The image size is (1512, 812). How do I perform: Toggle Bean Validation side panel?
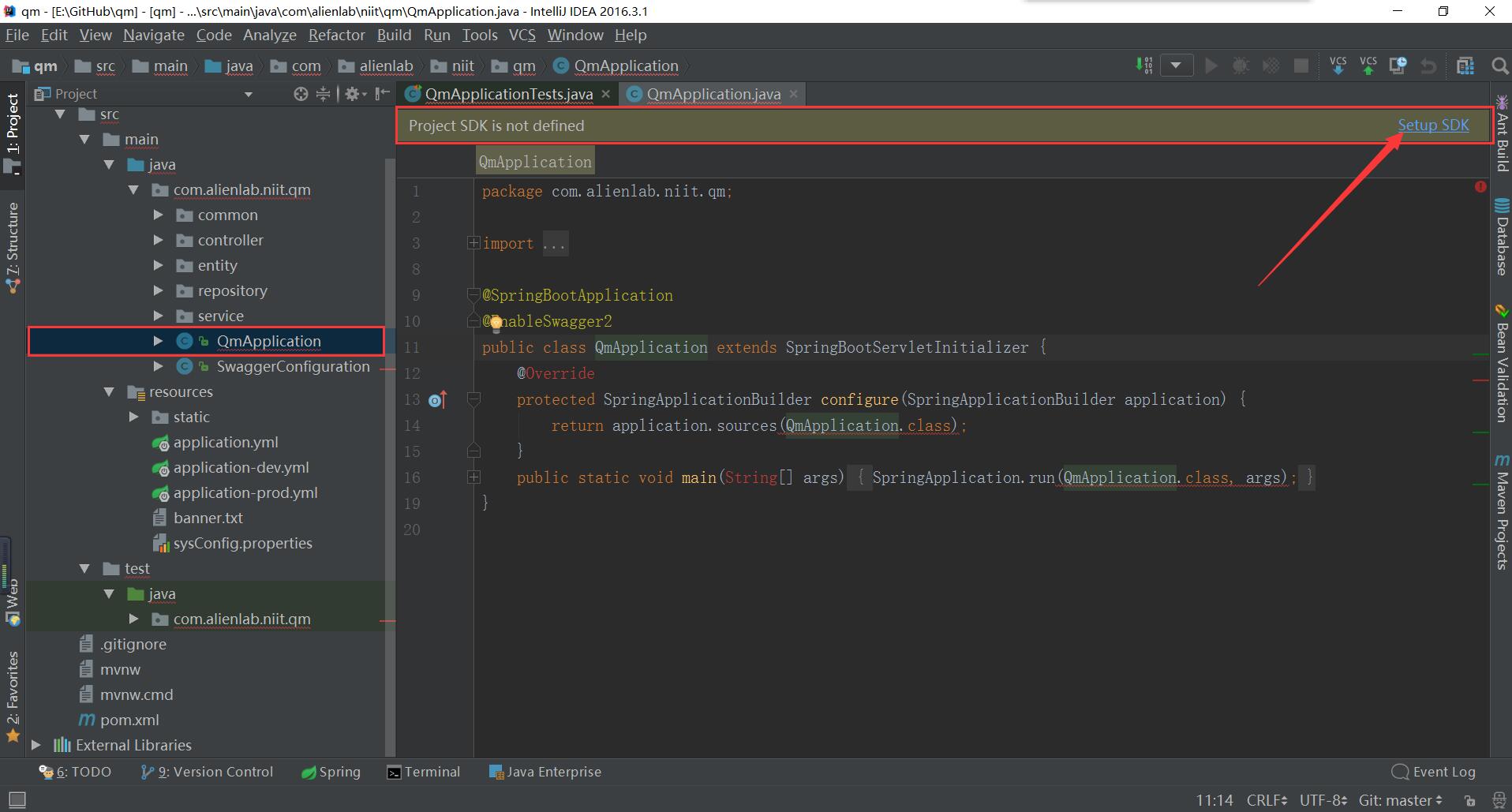[x=1502, y=364]
